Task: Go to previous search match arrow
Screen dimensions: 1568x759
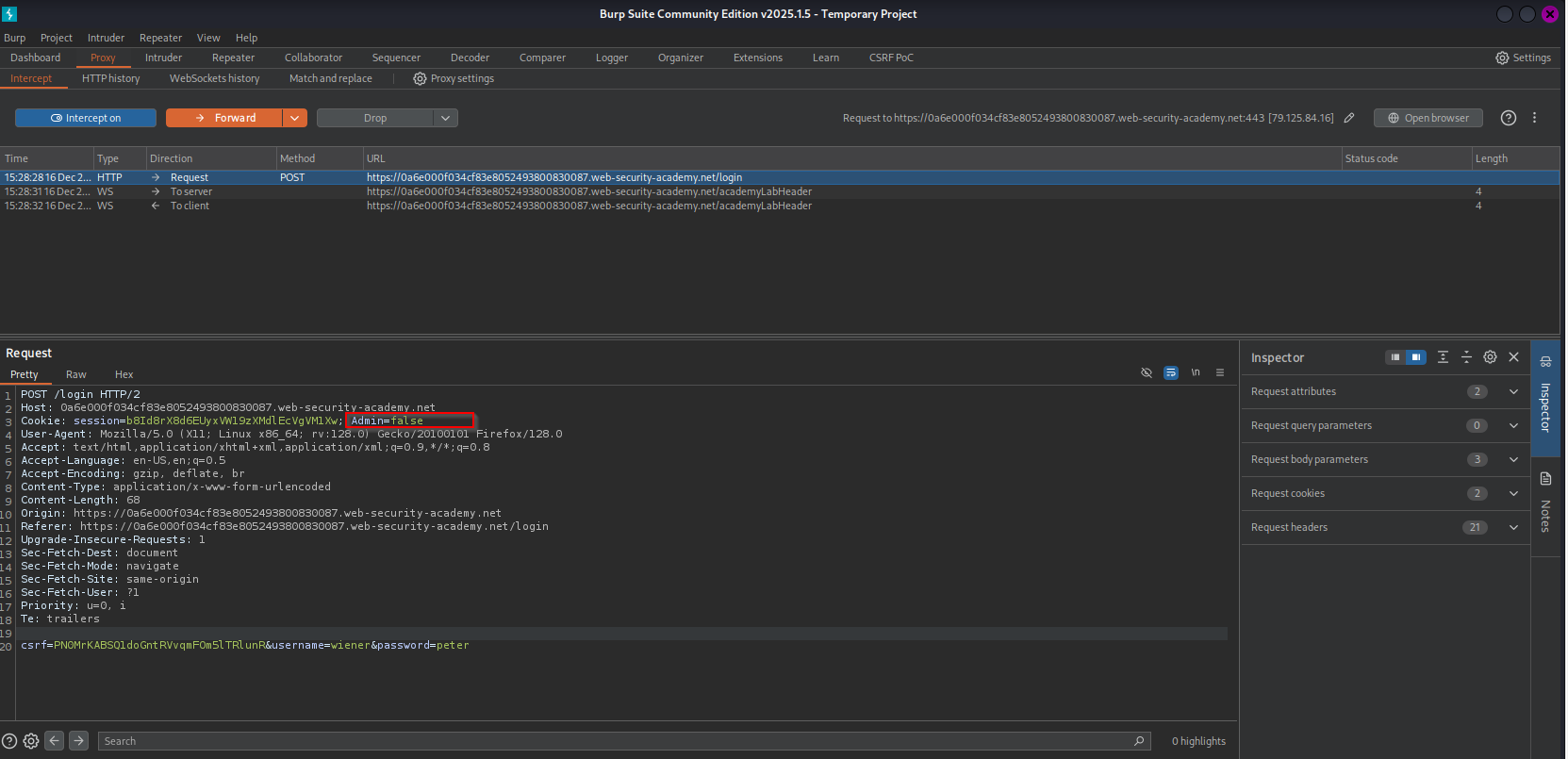Action: pyautogui.click(x=55, y=741)
